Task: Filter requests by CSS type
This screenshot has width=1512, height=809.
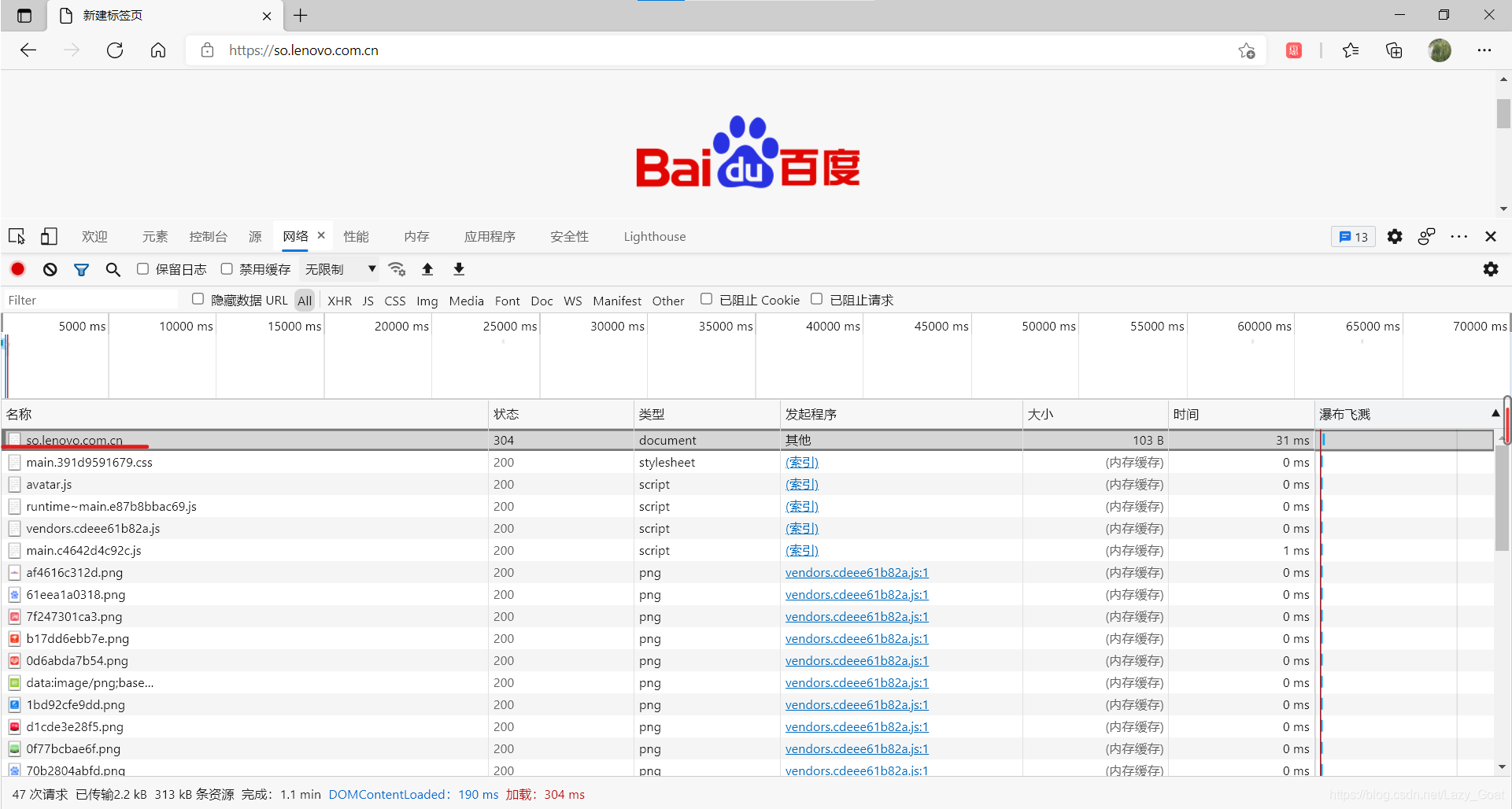Action: coord(395,301)
